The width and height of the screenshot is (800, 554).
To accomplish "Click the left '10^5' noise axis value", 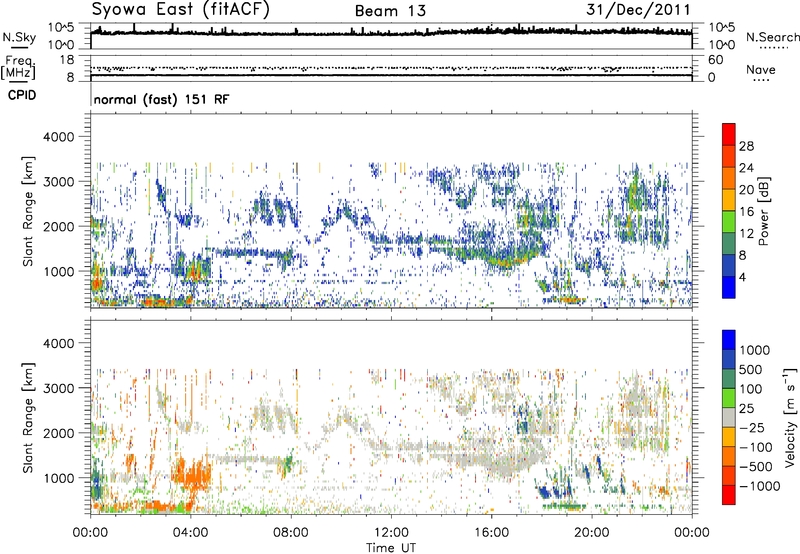I will [x=61, y=28].
